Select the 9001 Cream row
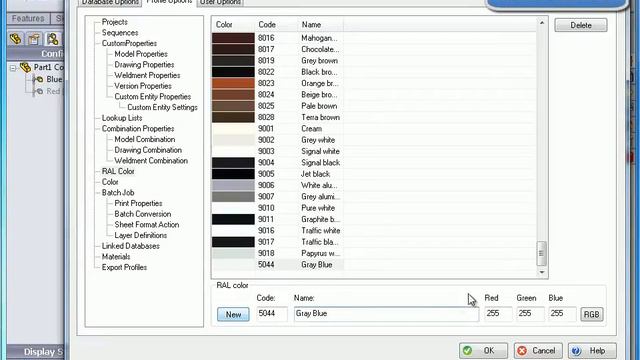The height and width of the screenshot is (360, 640). pyautogui.click(x=373, y=129)
